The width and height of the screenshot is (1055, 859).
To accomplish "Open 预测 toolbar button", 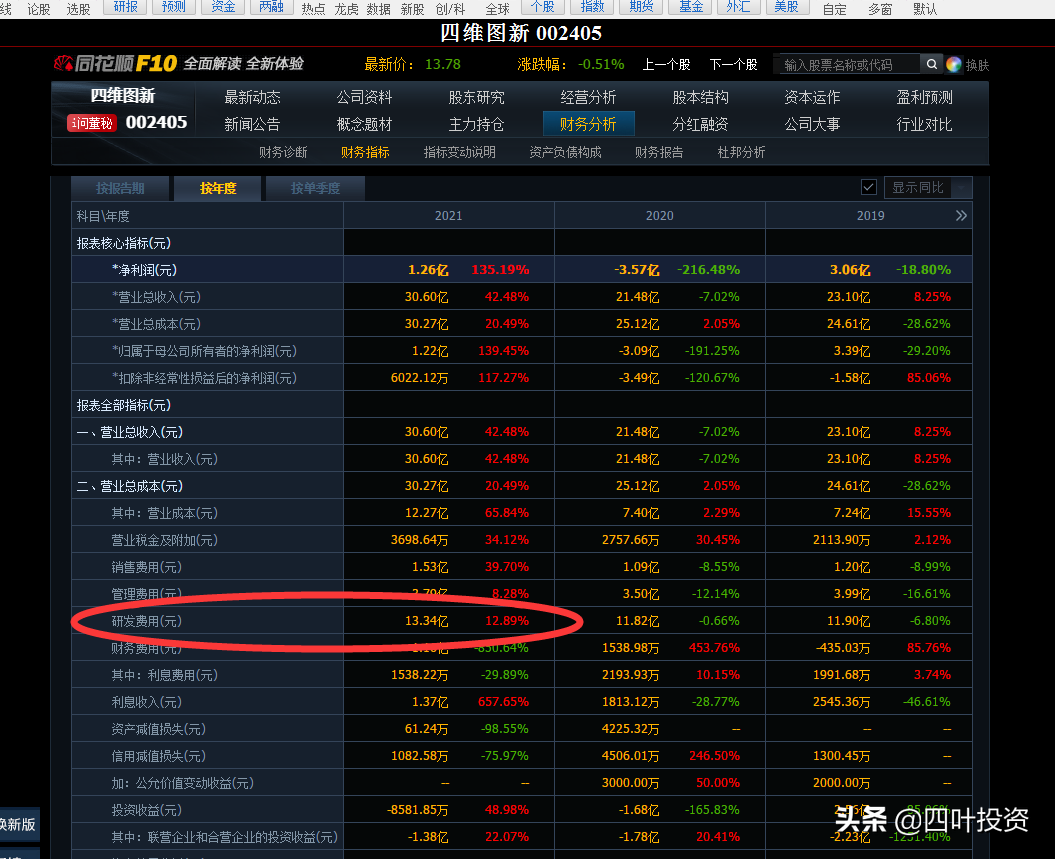I will coord(174,7).
